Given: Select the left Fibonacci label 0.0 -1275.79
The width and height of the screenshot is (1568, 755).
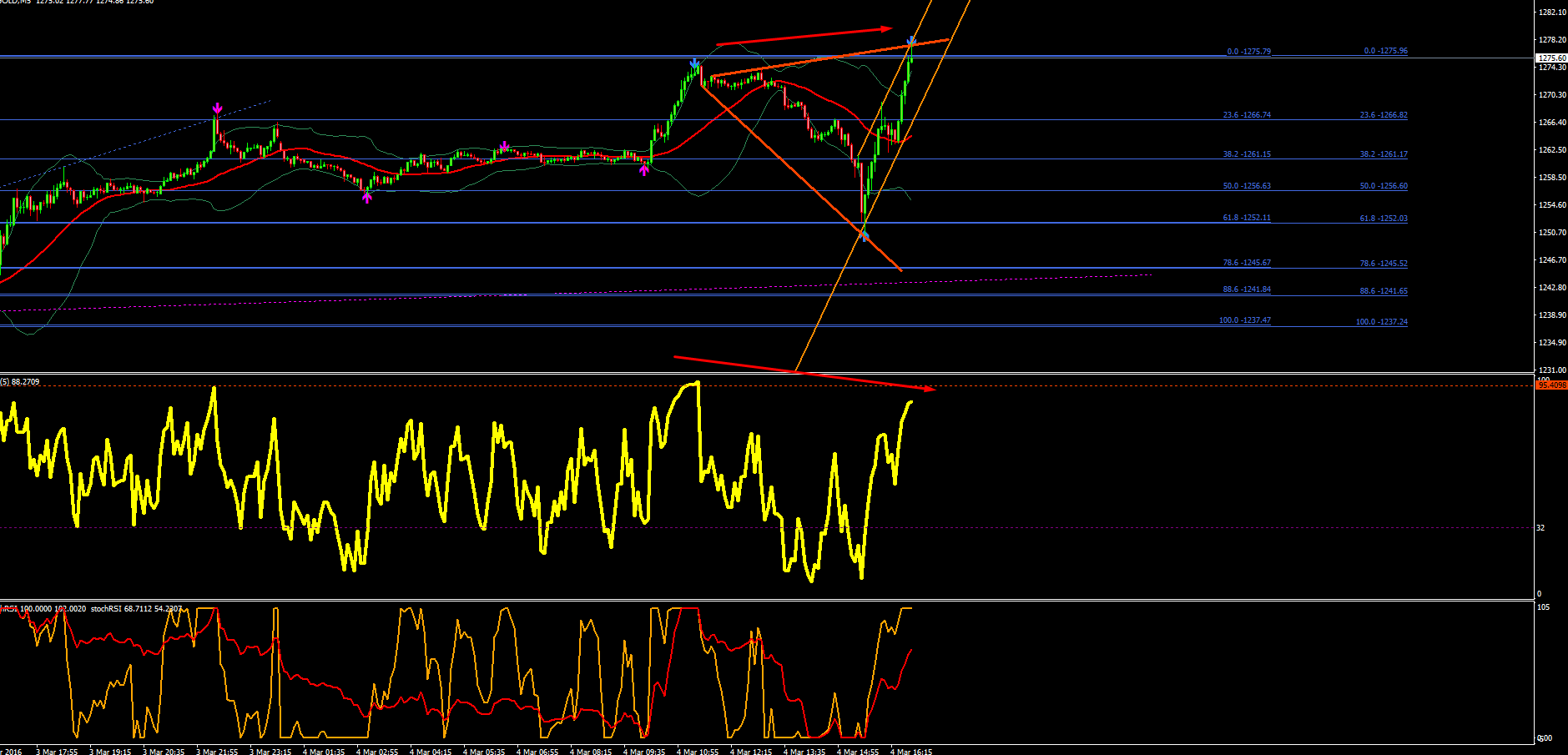Looking at the screenshot, I should point(1248,52).
